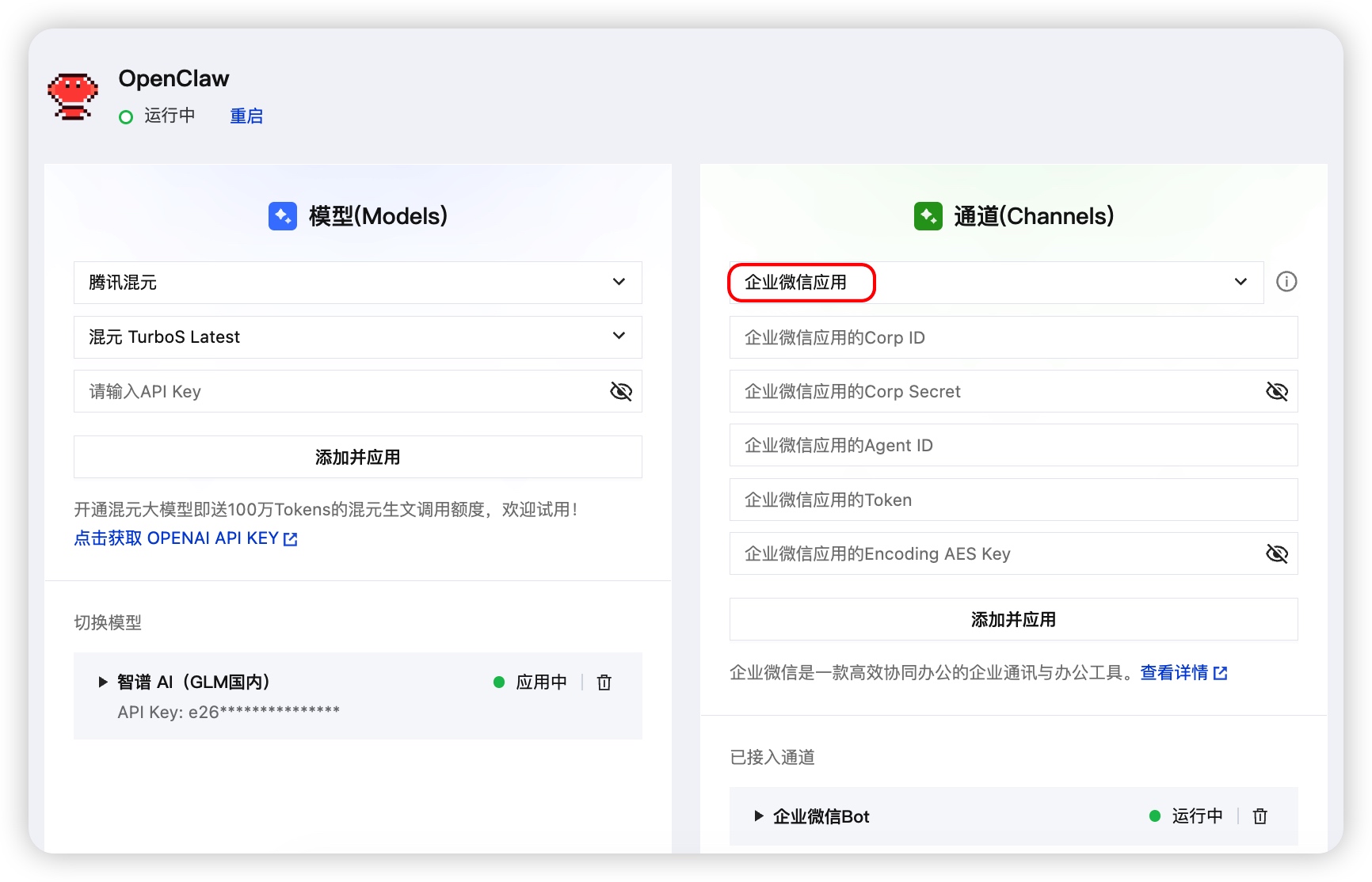Focus the 企业微信应用的Token field
This screenshot has height=882, width=1372.
pyautogui.click(x=1014, y=500)
